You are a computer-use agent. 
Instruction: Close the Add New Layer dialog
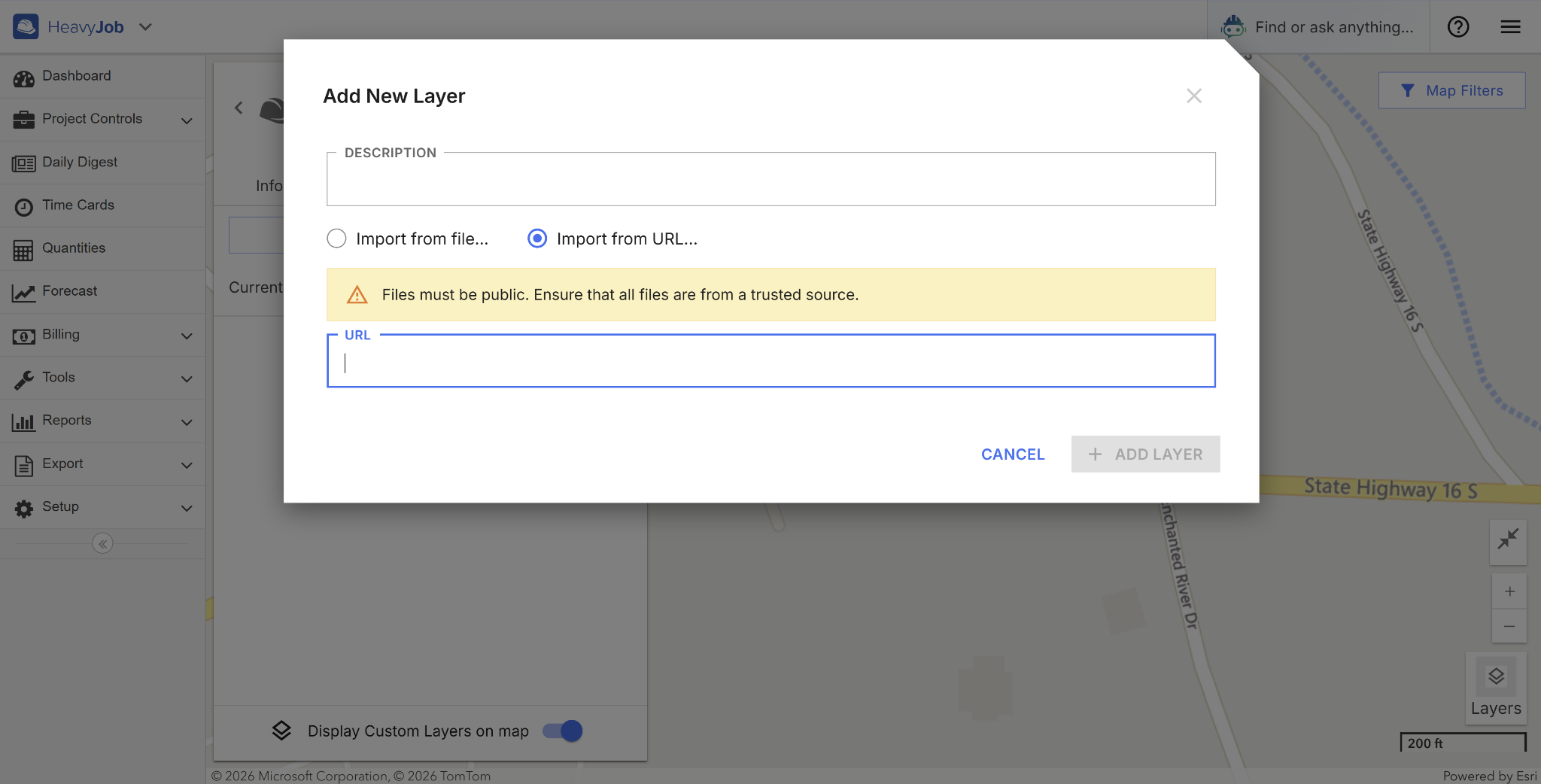pyautogui.click(x=1194, y=96)
